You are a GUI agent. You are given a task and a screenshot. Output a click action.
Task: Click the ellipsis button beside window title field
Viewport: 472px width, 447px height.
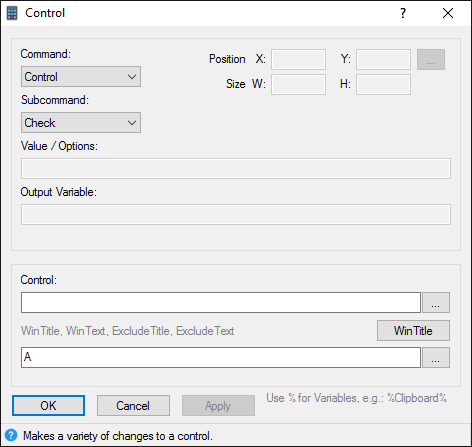pos(436,358)
